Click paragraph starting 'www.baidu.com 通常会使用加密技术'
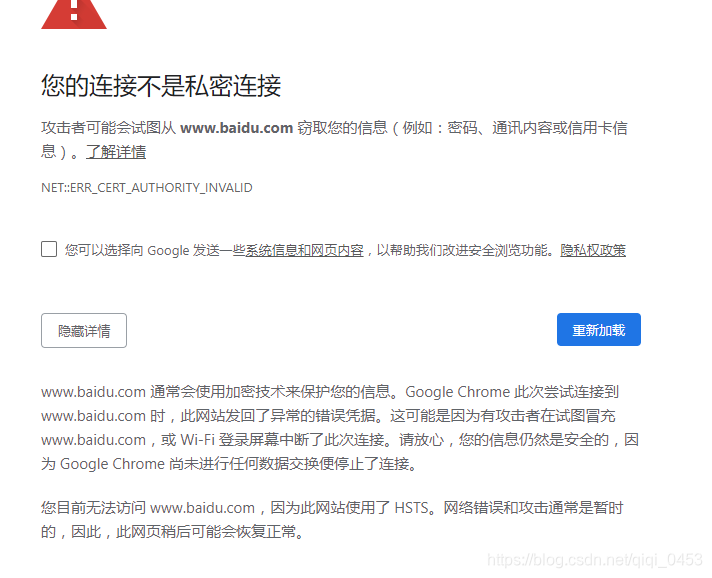 pyautogui.click(x=340, y=428)
